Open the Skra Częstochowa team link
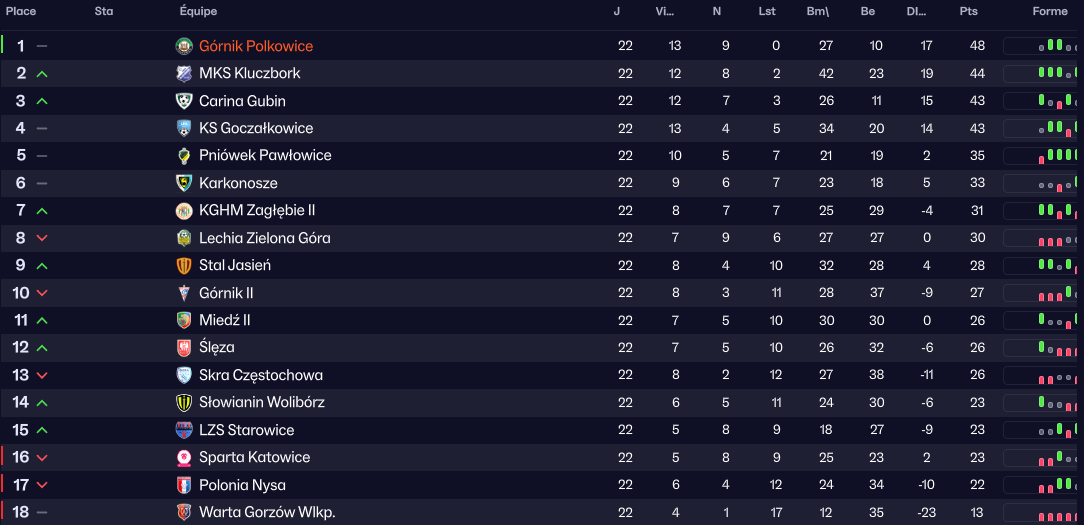1084x525 pixels. click(261, 375)
